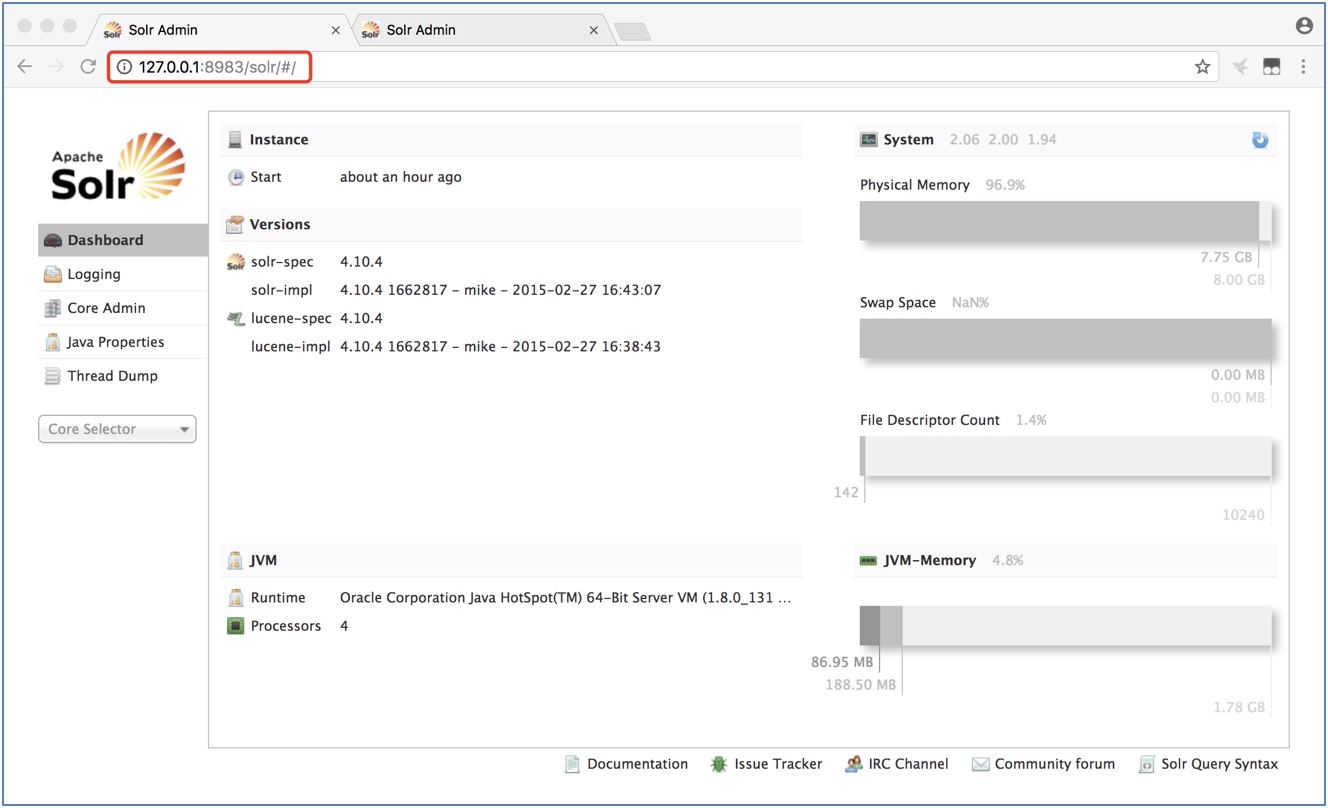Open Java Properties page
1328x808 pixels.
123,342
